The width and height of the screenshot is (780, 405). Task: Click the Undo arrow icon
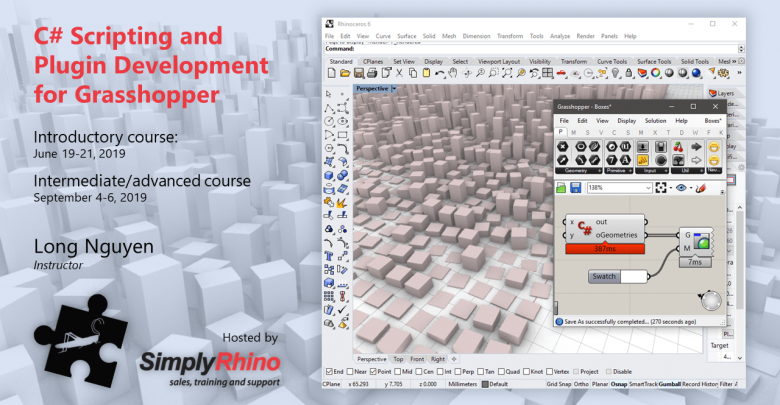[x=439, y=73]
